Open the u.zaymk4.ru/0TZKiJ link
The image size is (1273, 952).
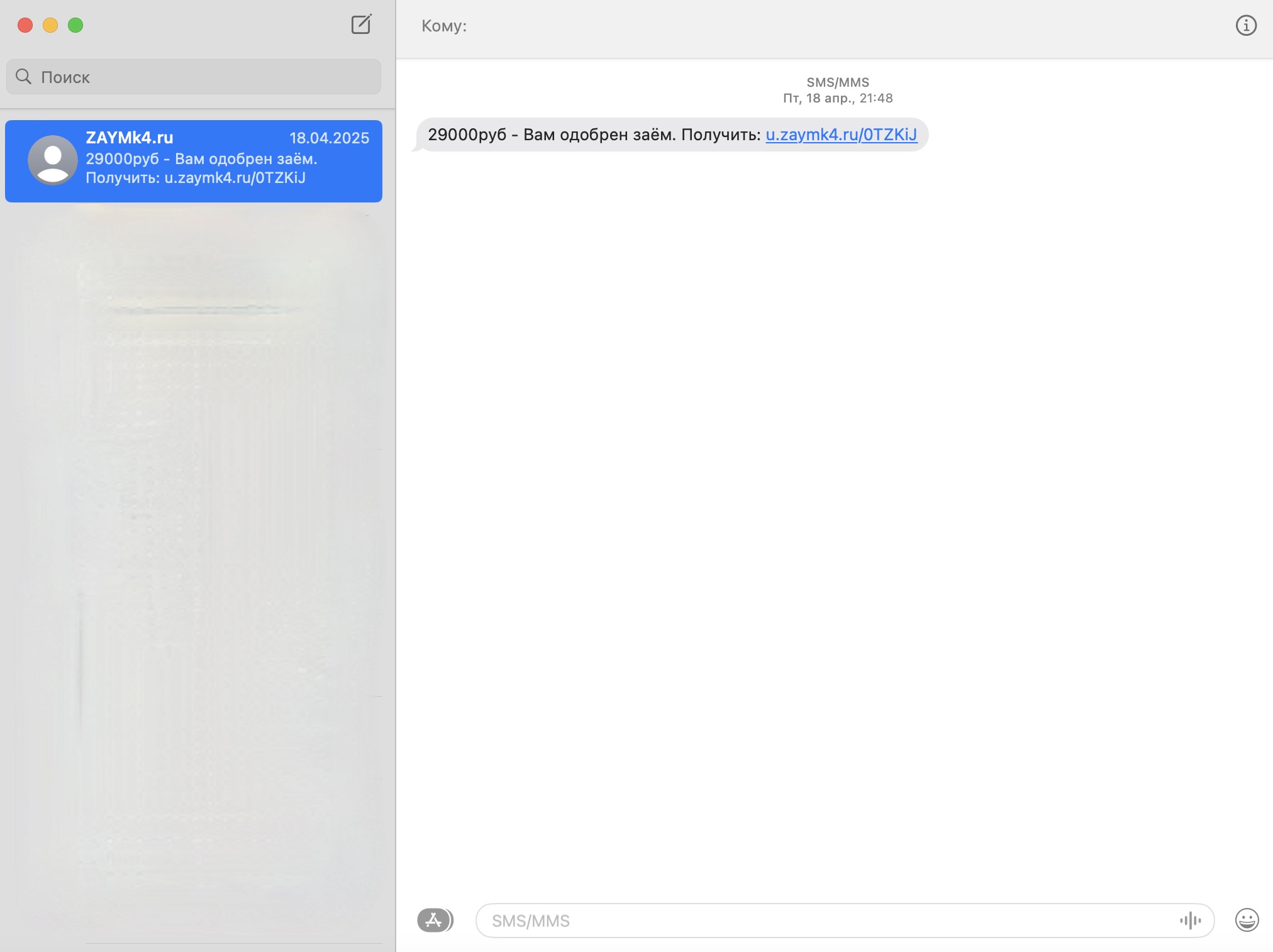841,135
